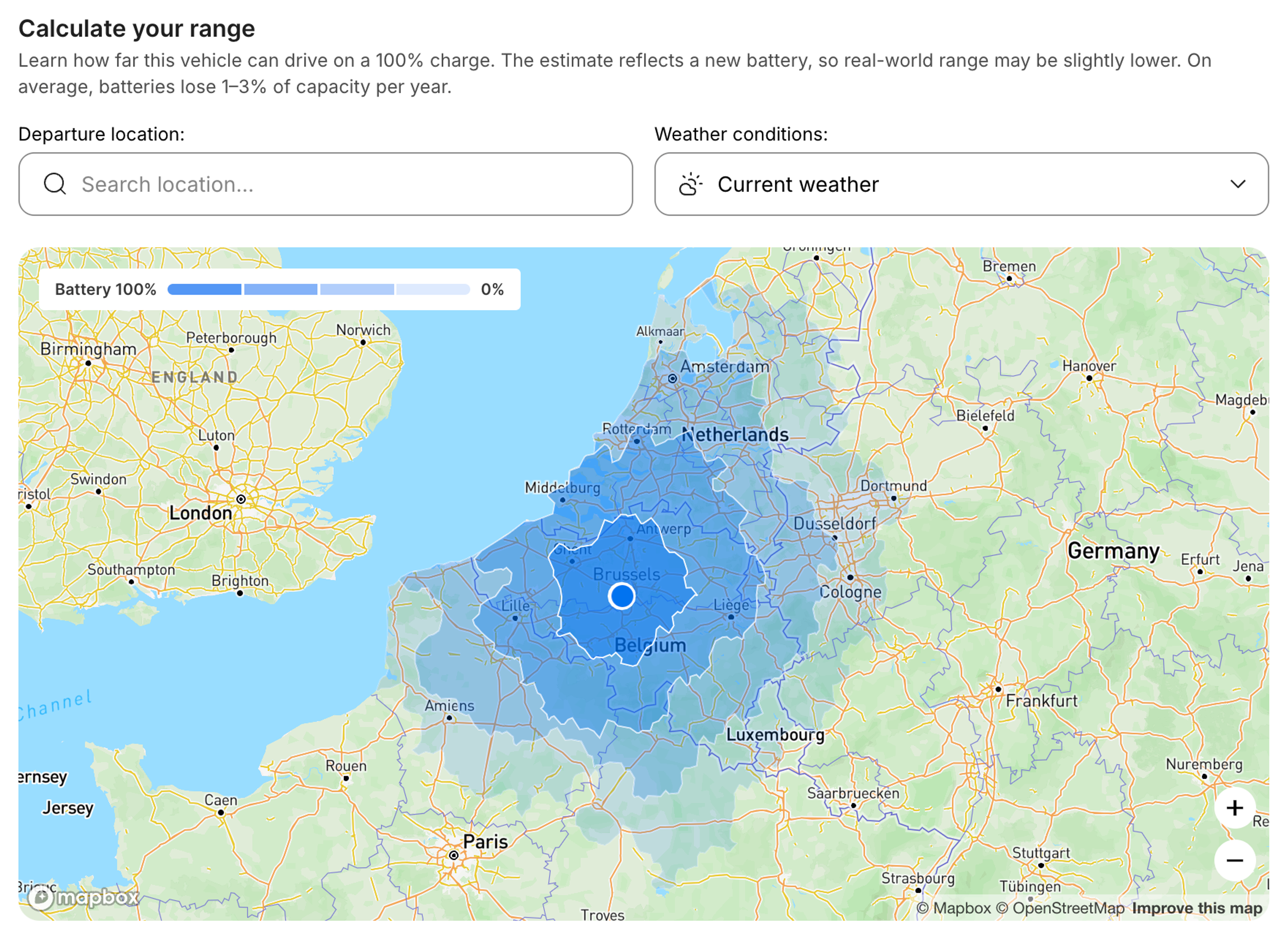This screenshot has height=933, width=1288.
Task: Zoom in the map with plus button
Action: point(1234,808)
